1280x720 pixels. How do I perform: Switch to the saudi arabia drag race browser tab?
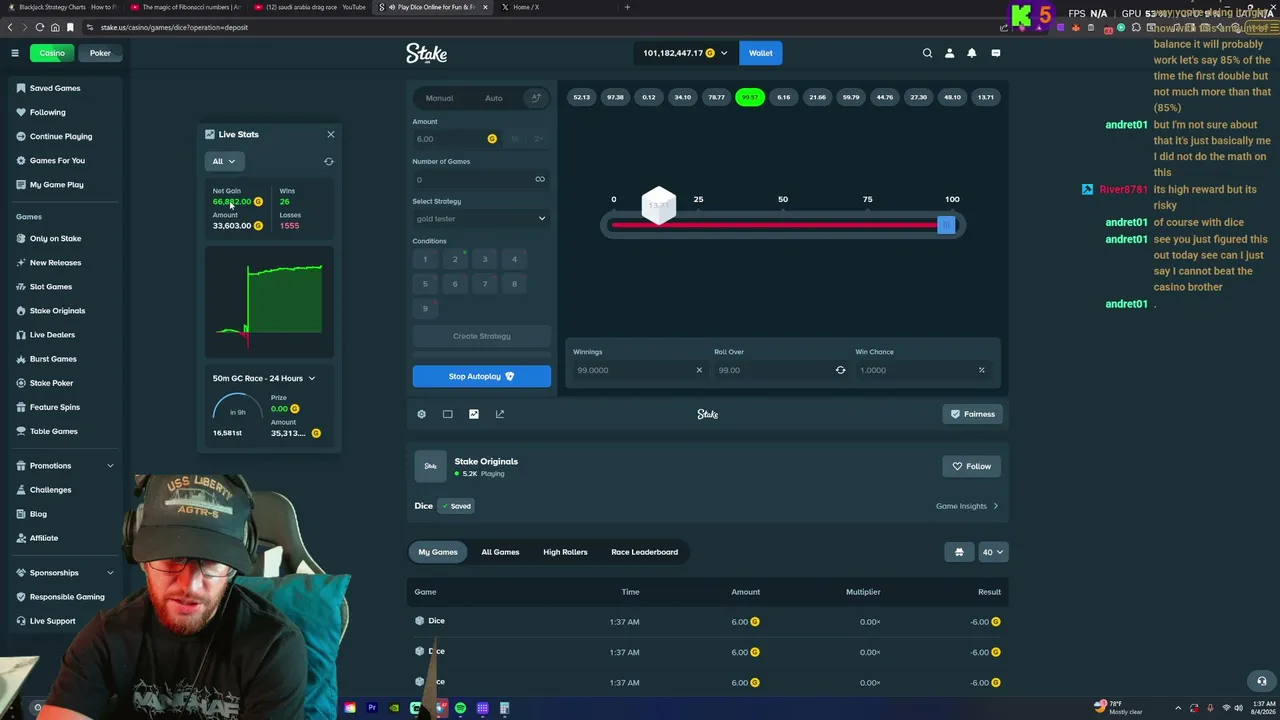pyautogui.click(x=310, y=7)
